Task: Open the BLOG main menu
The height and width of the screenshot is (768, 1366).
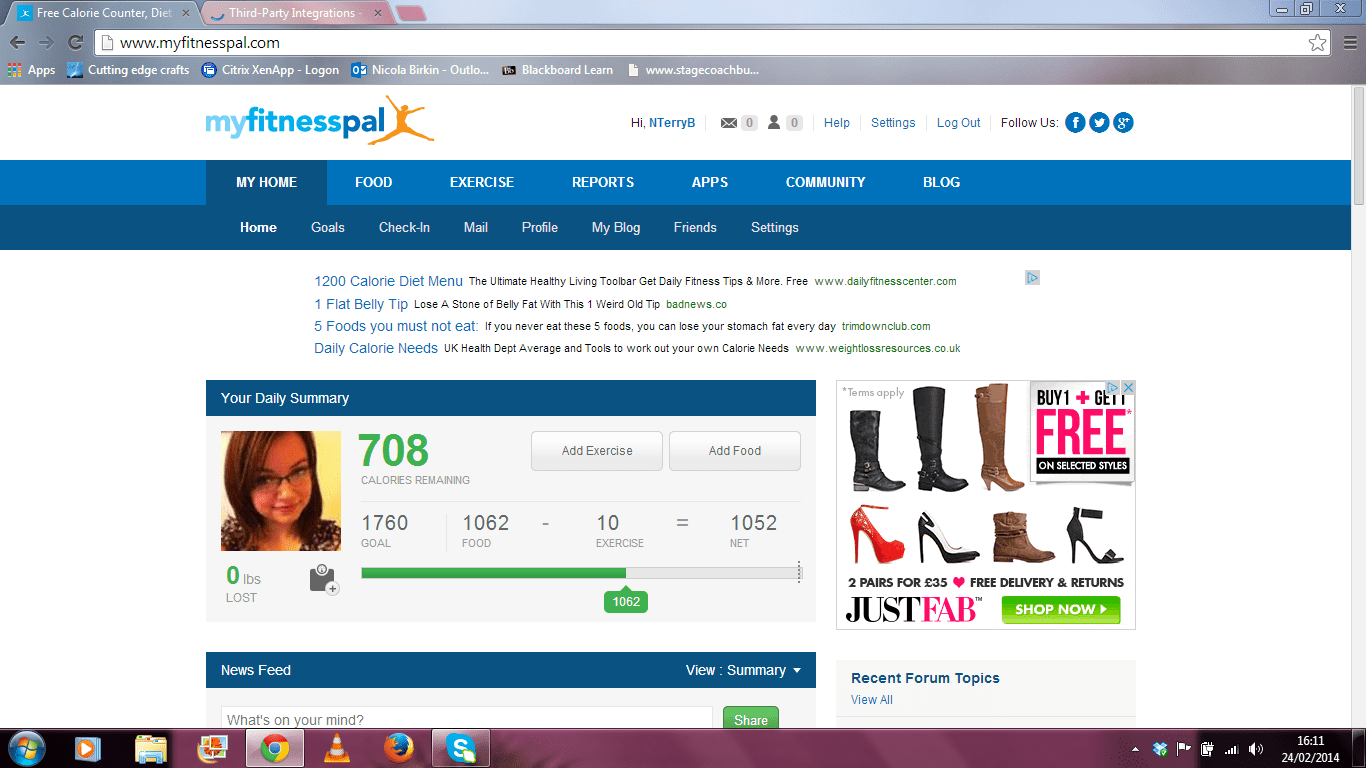Action: click(x=941, y=182)
